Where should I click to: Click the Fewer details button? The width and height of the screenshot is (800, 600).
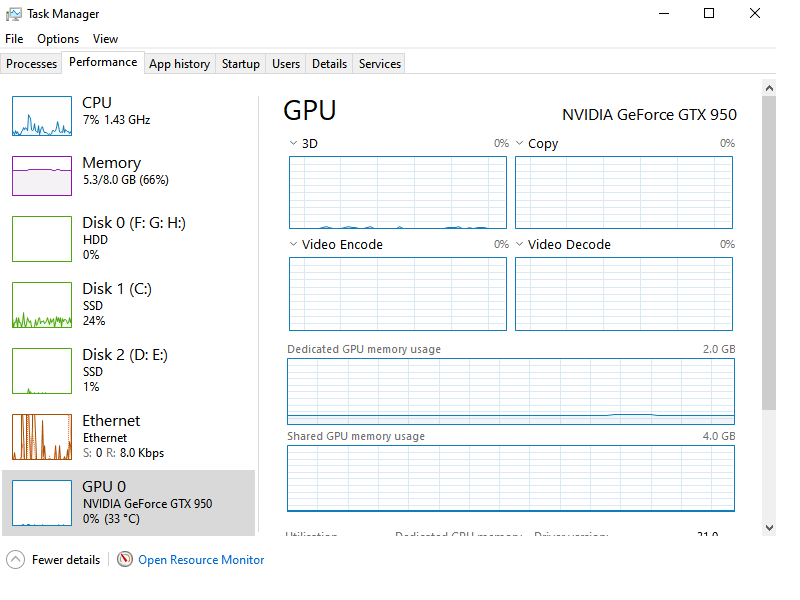(x=65, y=560)
